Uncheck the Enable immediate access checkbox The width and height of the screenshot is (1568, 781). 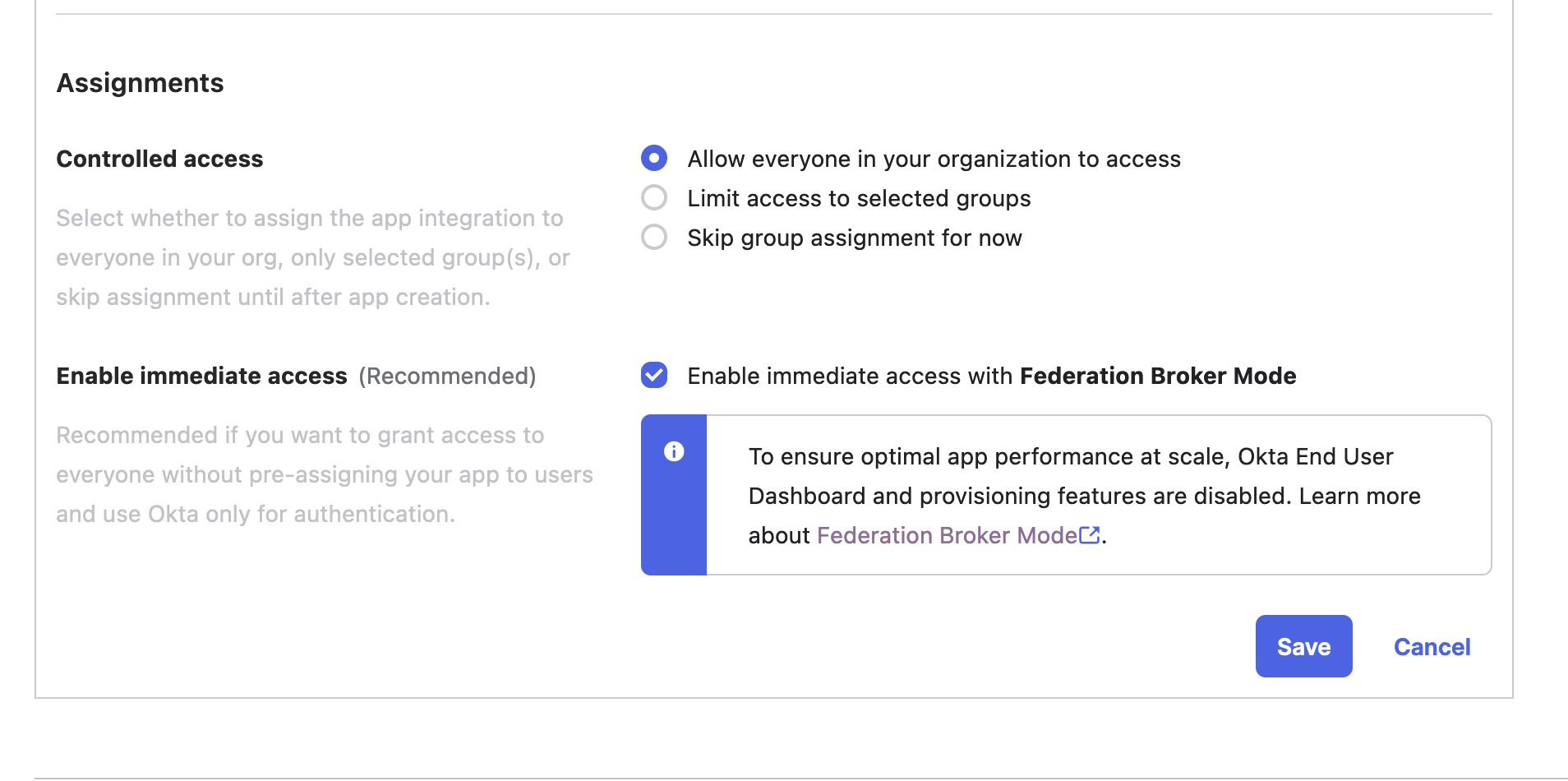(654, 375)
